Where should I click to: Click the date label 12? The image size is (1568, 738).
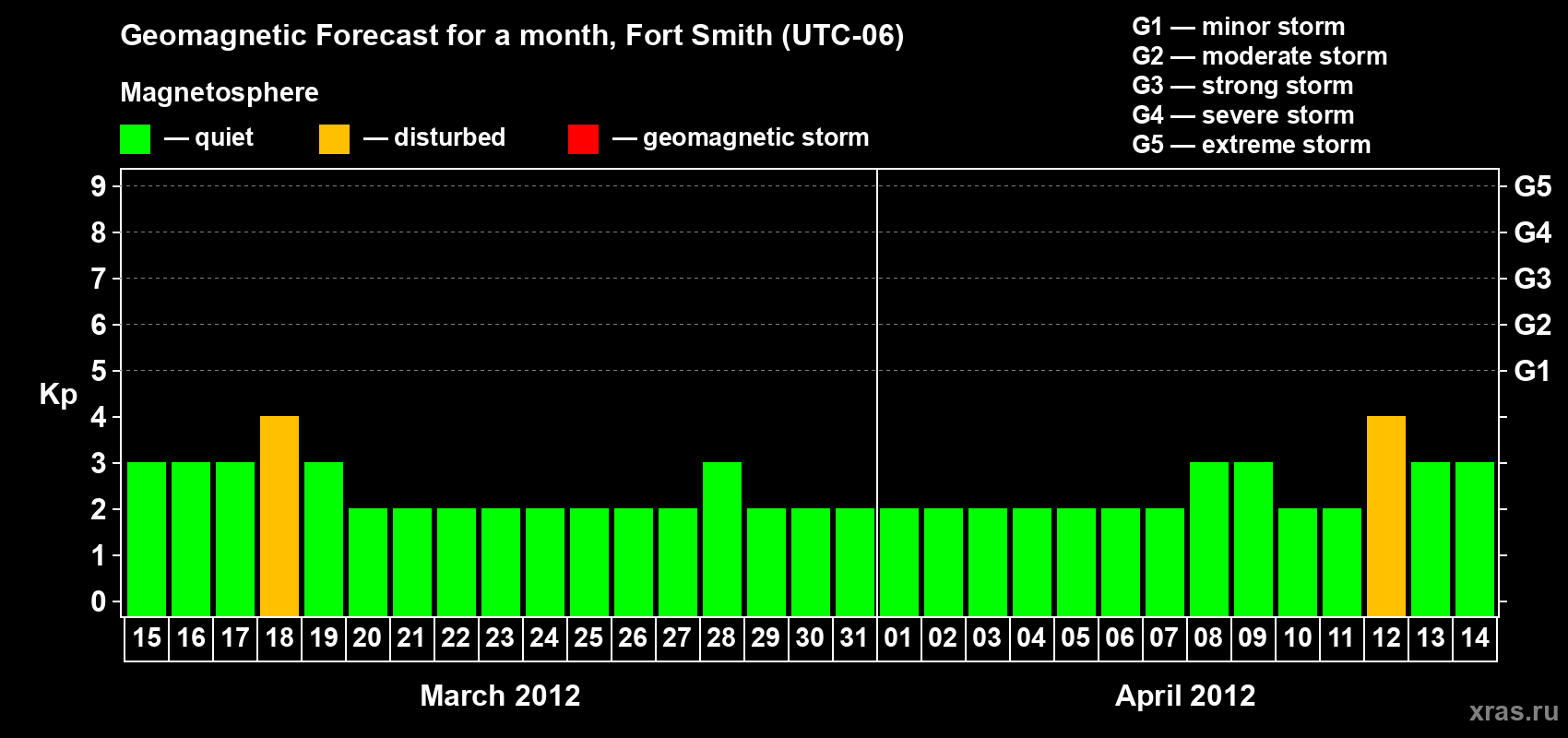(1386, 638)
